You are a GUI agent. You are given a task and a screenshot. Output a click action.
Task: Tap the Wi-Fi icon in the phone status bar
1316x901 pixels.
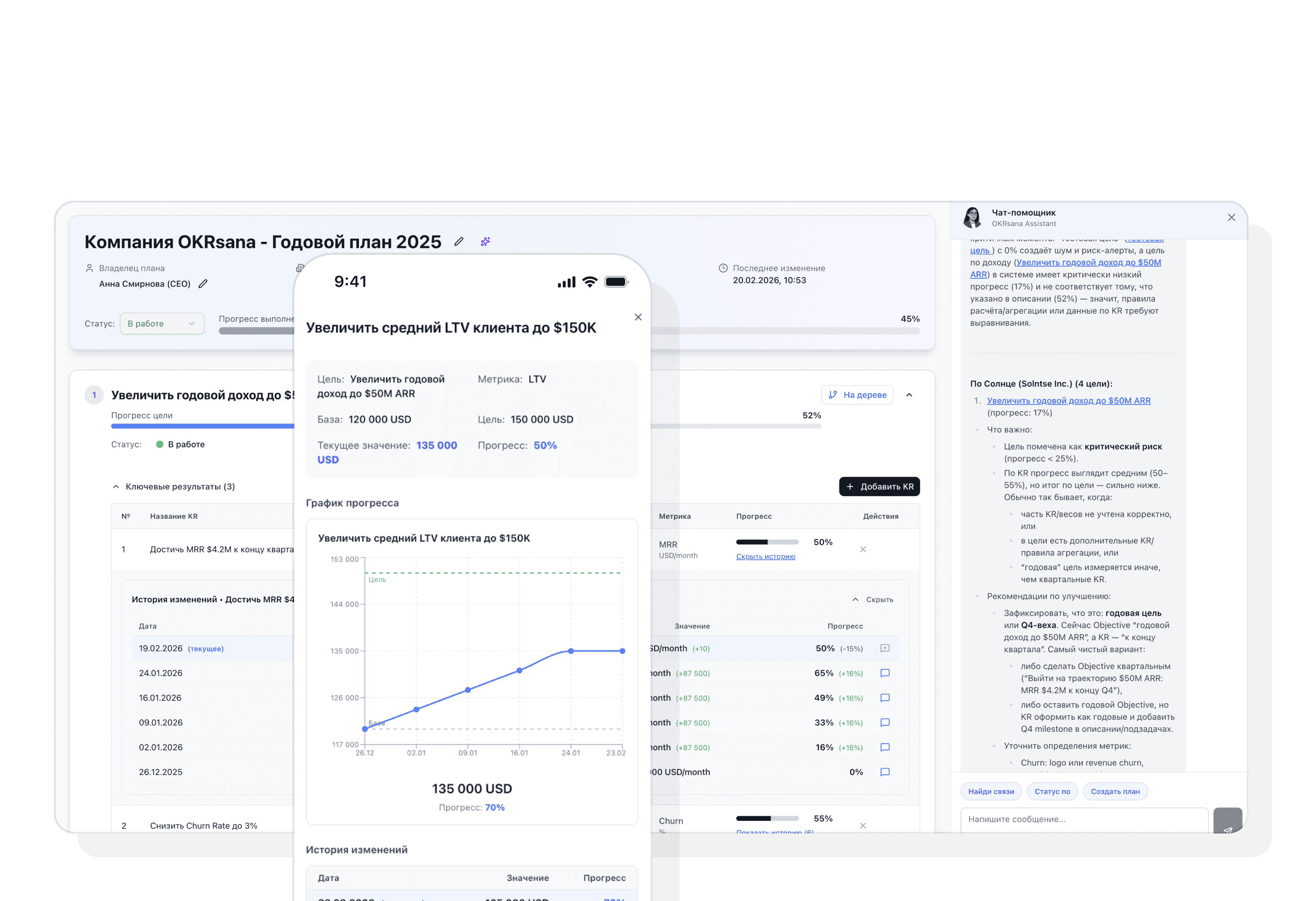pyautogui.click(x=590, y=281)
